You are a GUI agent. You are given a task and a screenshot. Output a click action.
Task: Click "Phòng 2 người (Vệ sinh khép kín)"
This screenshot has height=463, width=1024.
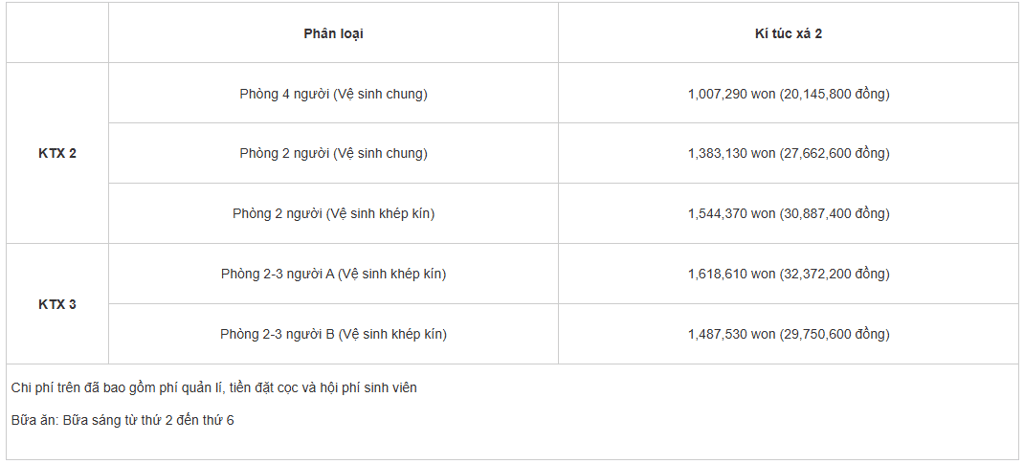pyautogui.click(x=333, y=214)
